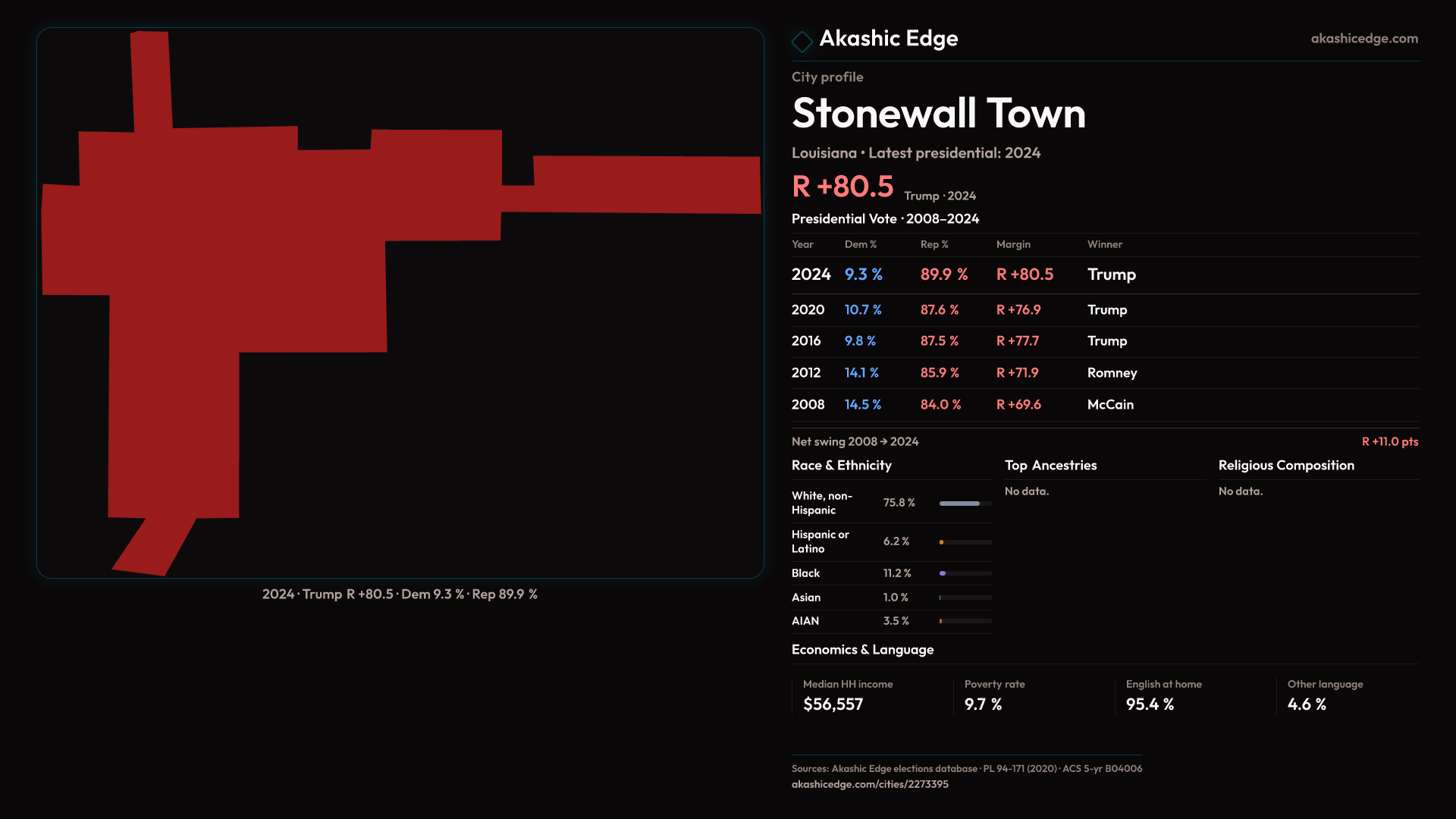Click the Median HH income value $56,557
Image resolution: width=1456 pixels, height=819 pixels.
[x=833, y=704]
